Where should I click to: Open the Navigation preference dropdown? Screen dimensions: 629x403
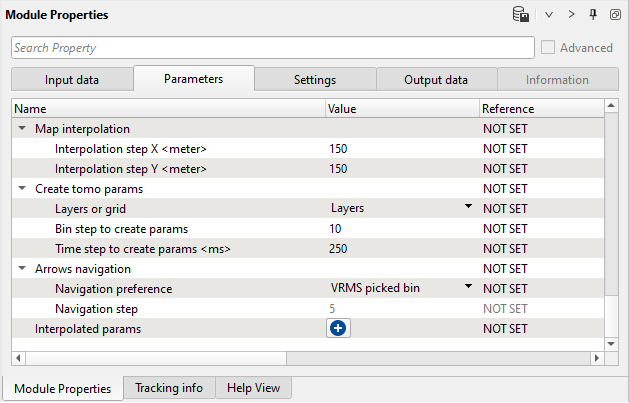(467, 288)
